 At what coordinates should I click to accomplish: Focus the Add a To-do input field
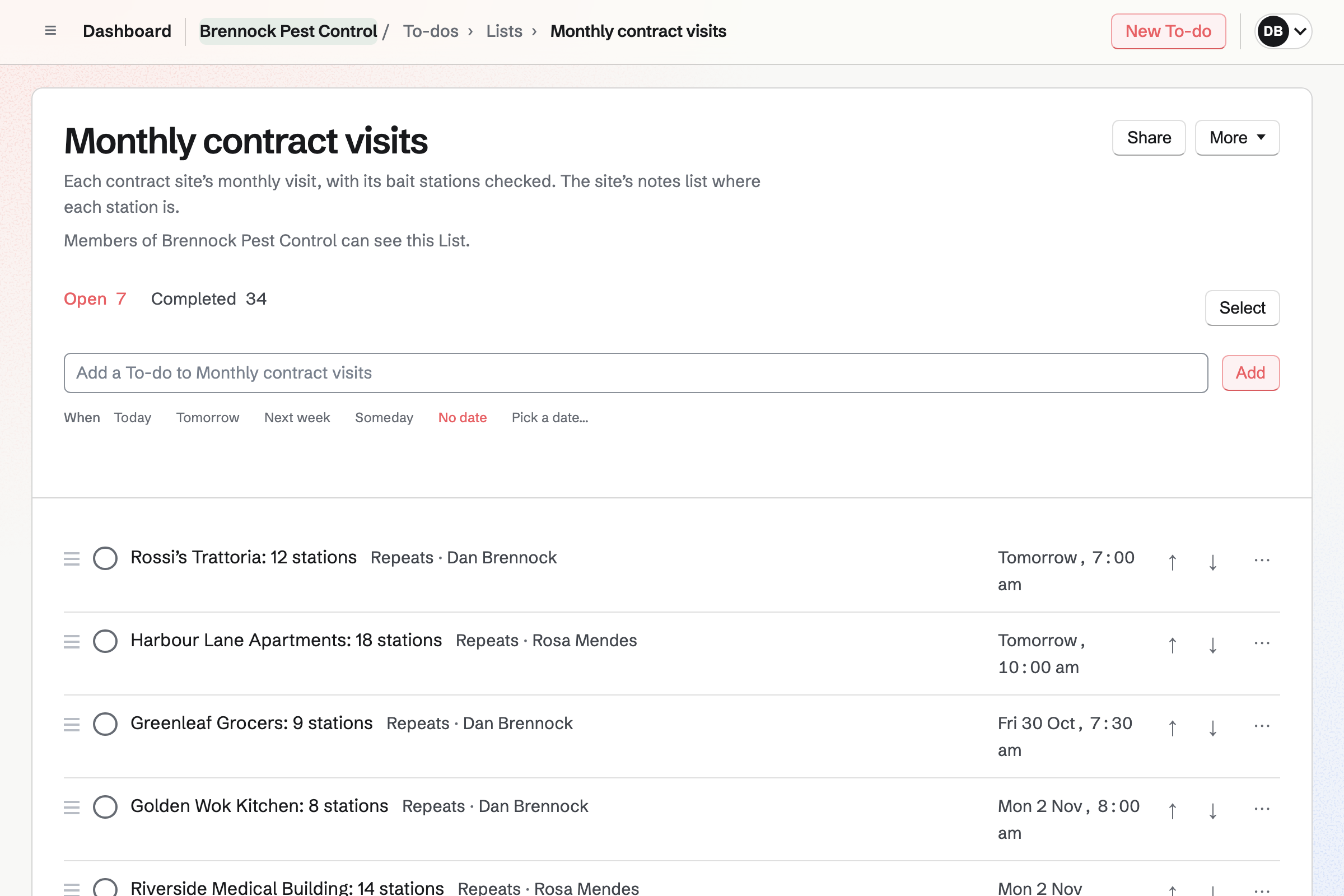tap(636, 373)
